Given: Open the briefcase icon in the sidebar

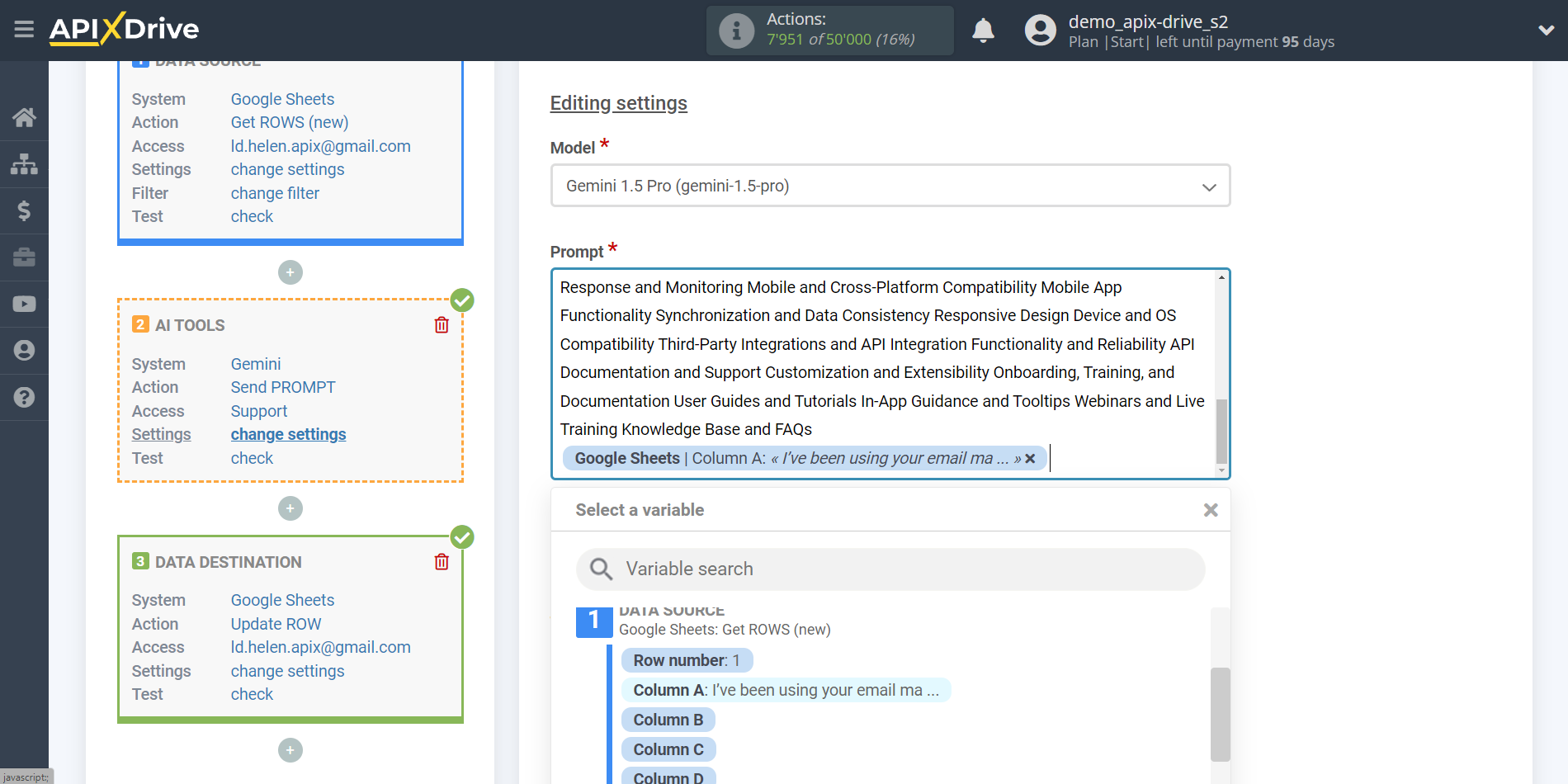Looking at the screenshot, I should [x=24, y=257].
